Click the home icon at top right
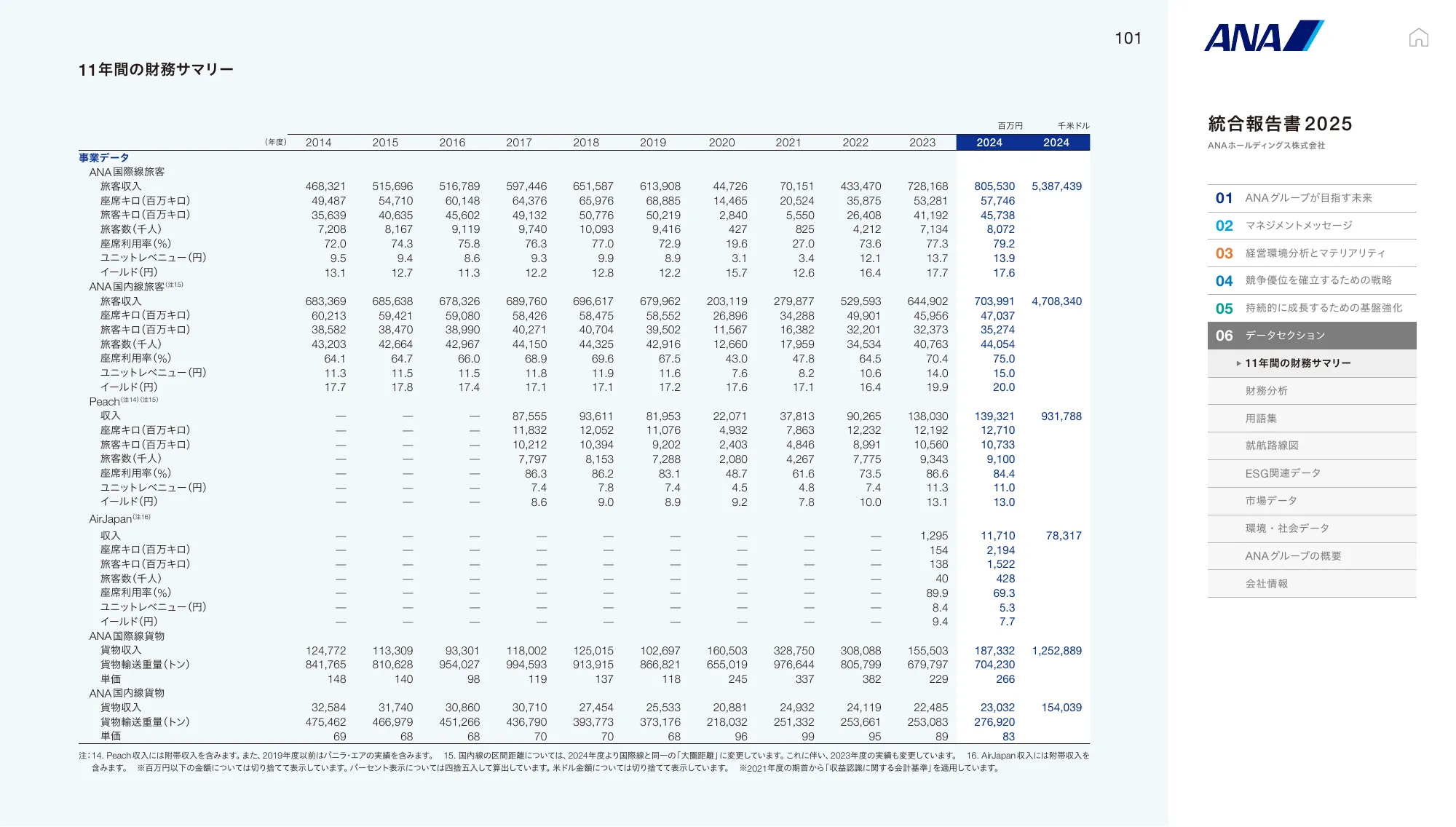Image resolution: width=1456 pixels, height=827 pixels. pyautogui.click(x=1418, y=37)
